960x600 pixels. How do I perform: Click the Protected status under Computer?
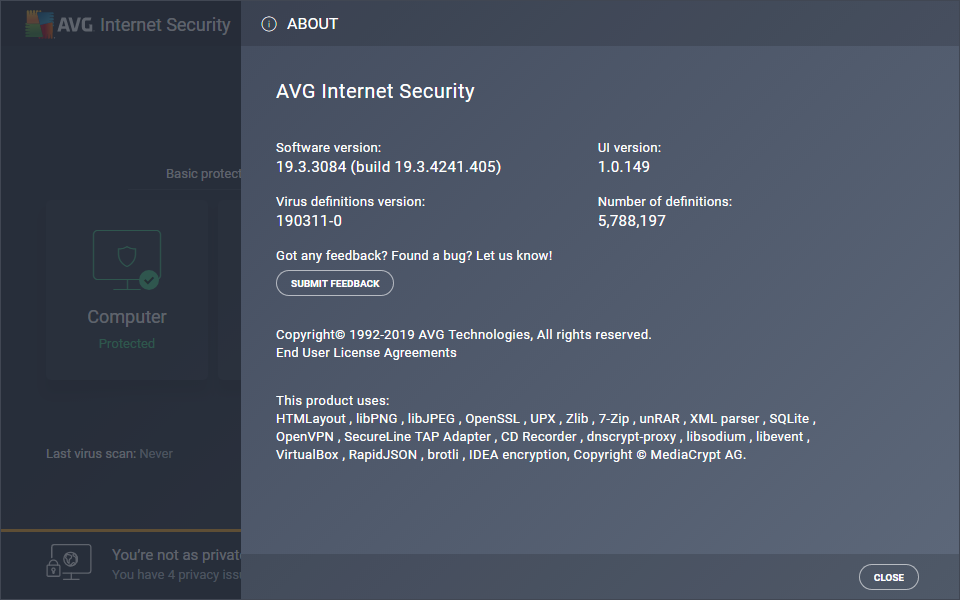point(127,343)
